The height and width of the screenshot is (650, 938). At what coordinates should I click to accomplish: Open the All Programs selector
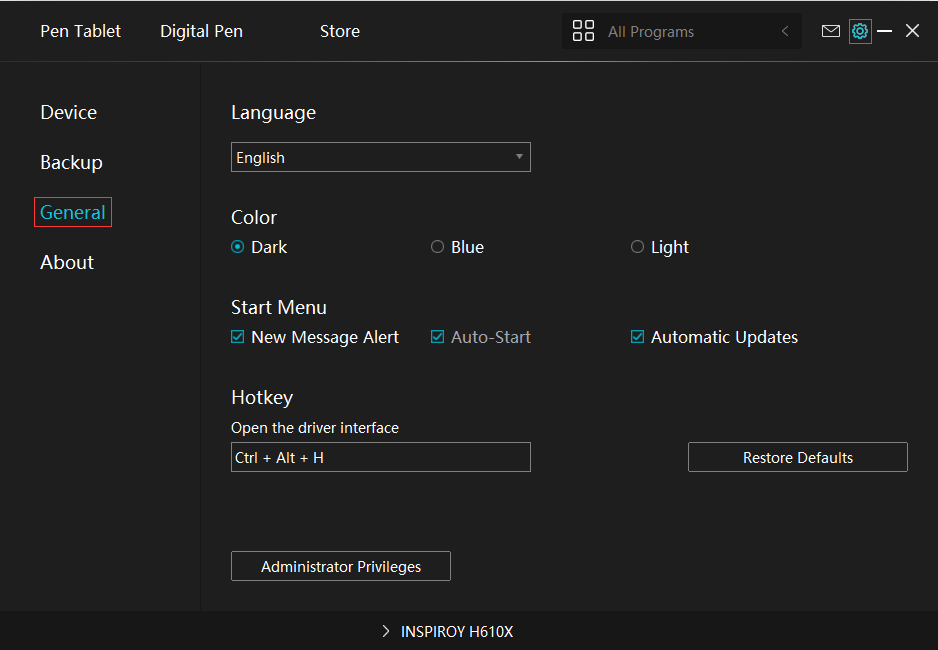click(x=680, y=32)
